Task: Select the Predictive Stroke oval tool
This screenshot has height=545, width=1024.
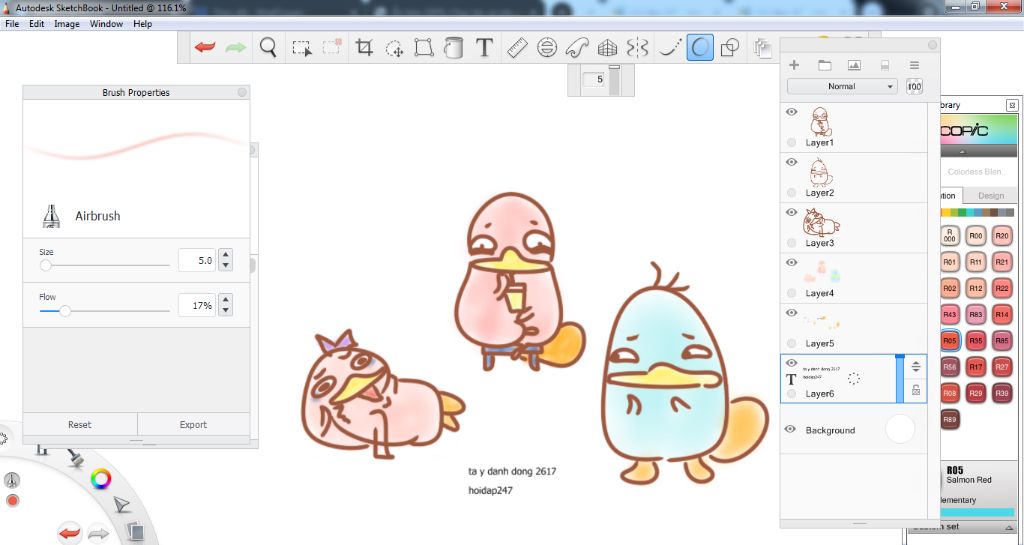Action: 700,48
